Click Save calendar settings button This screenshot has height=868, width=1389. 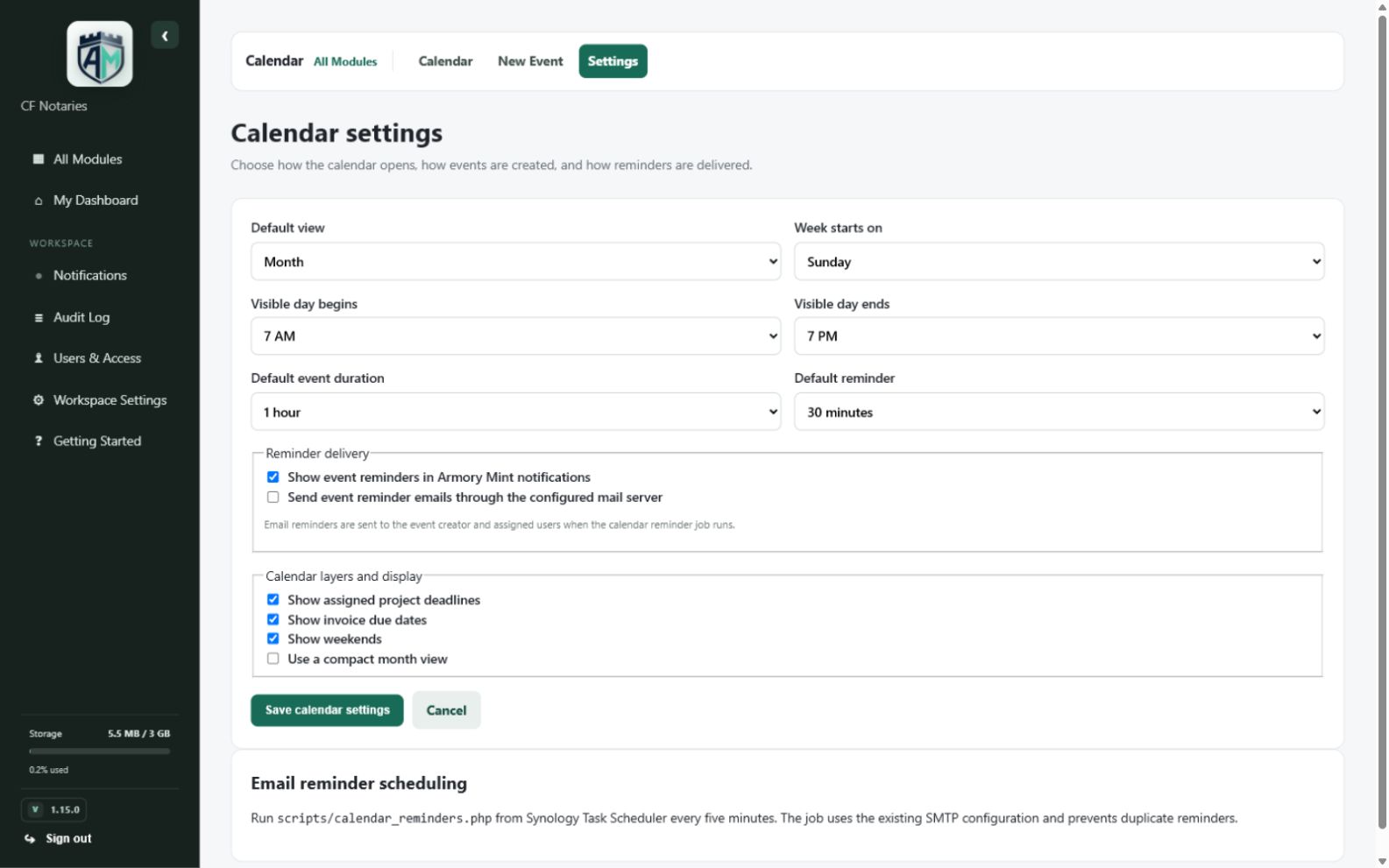pyautogui.click(x=327, y=710)
